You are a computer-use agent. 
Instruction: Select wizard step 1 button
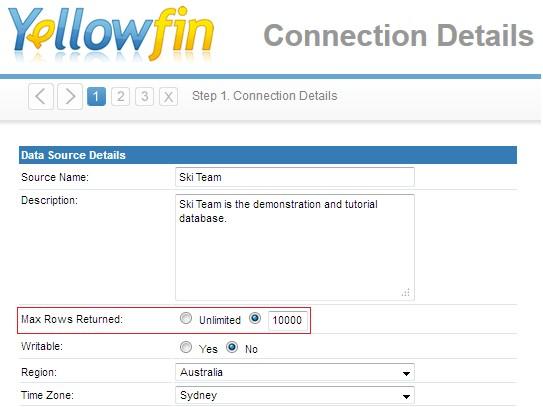[x=96, y=96]
